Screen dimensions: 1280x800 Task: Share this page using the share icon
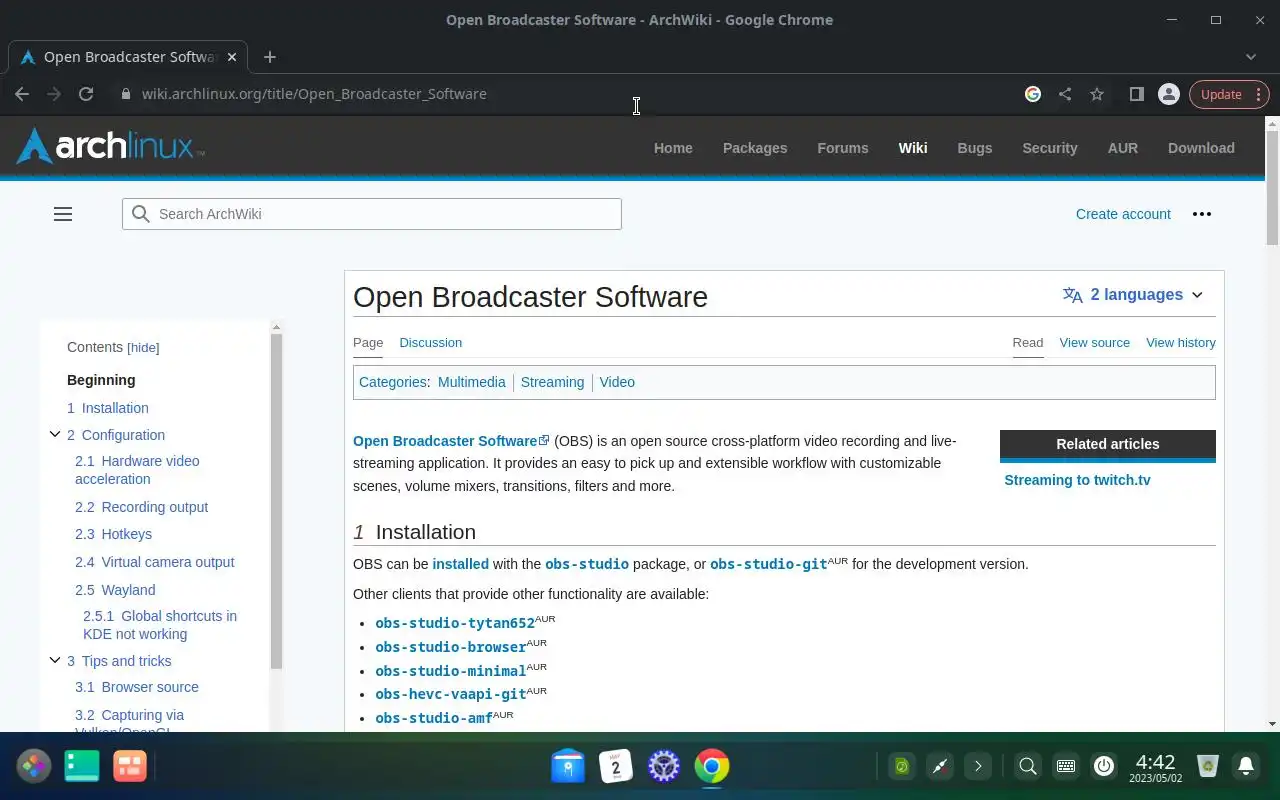coord(1065,94)
